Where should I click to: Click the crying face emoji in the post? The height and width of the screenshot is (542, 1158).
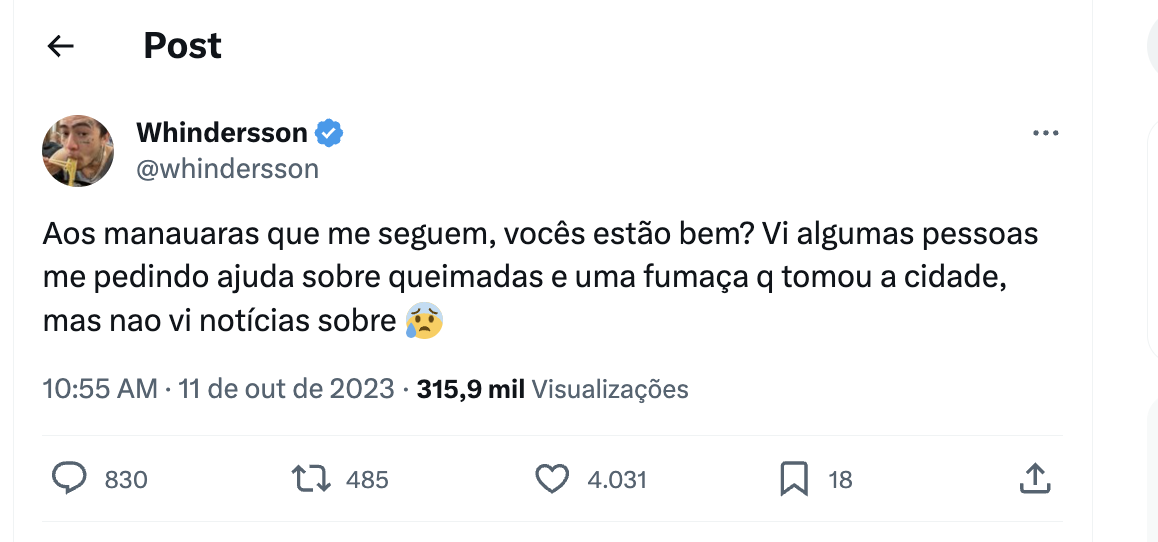tap(424, 323)
